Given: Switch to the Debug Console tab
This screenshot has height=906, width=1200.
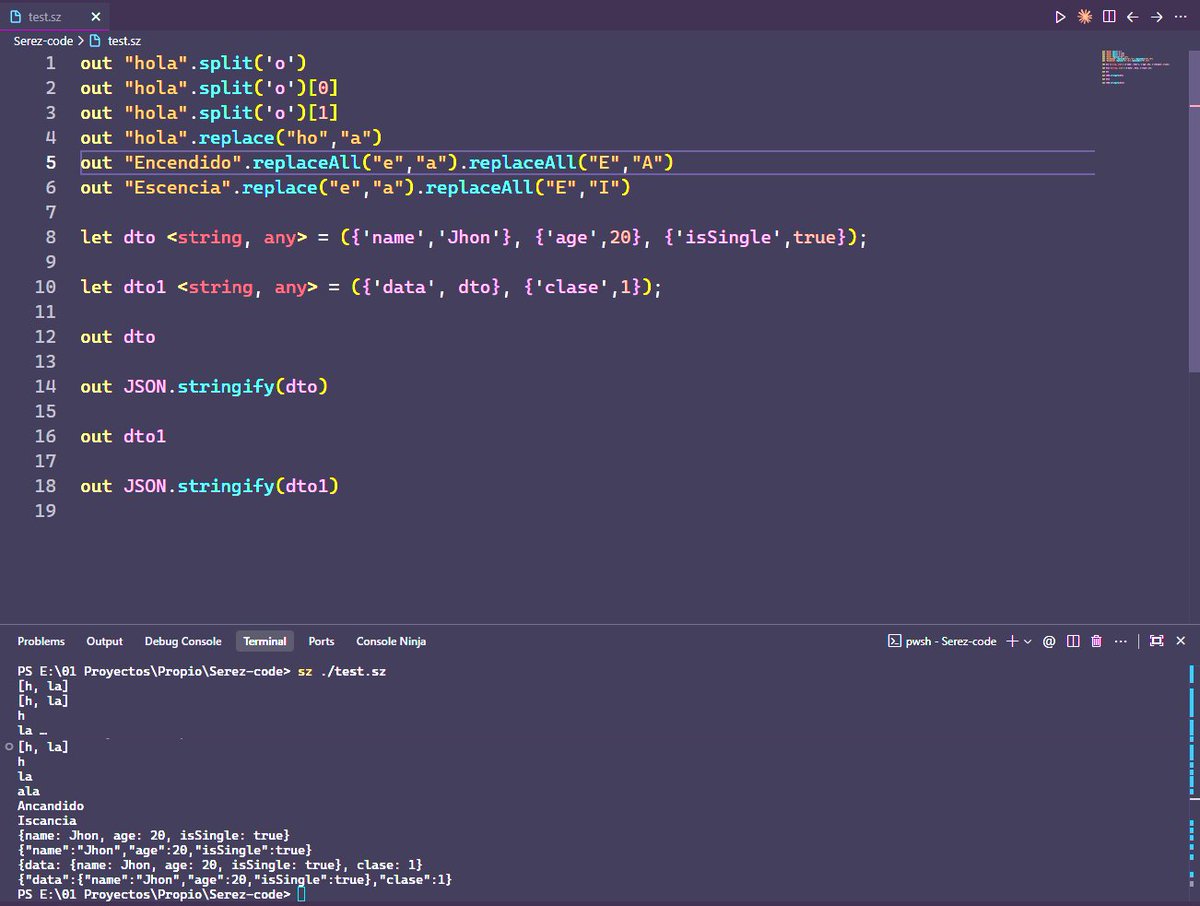Looking at the screenshot, I should (x=183, y=641).
